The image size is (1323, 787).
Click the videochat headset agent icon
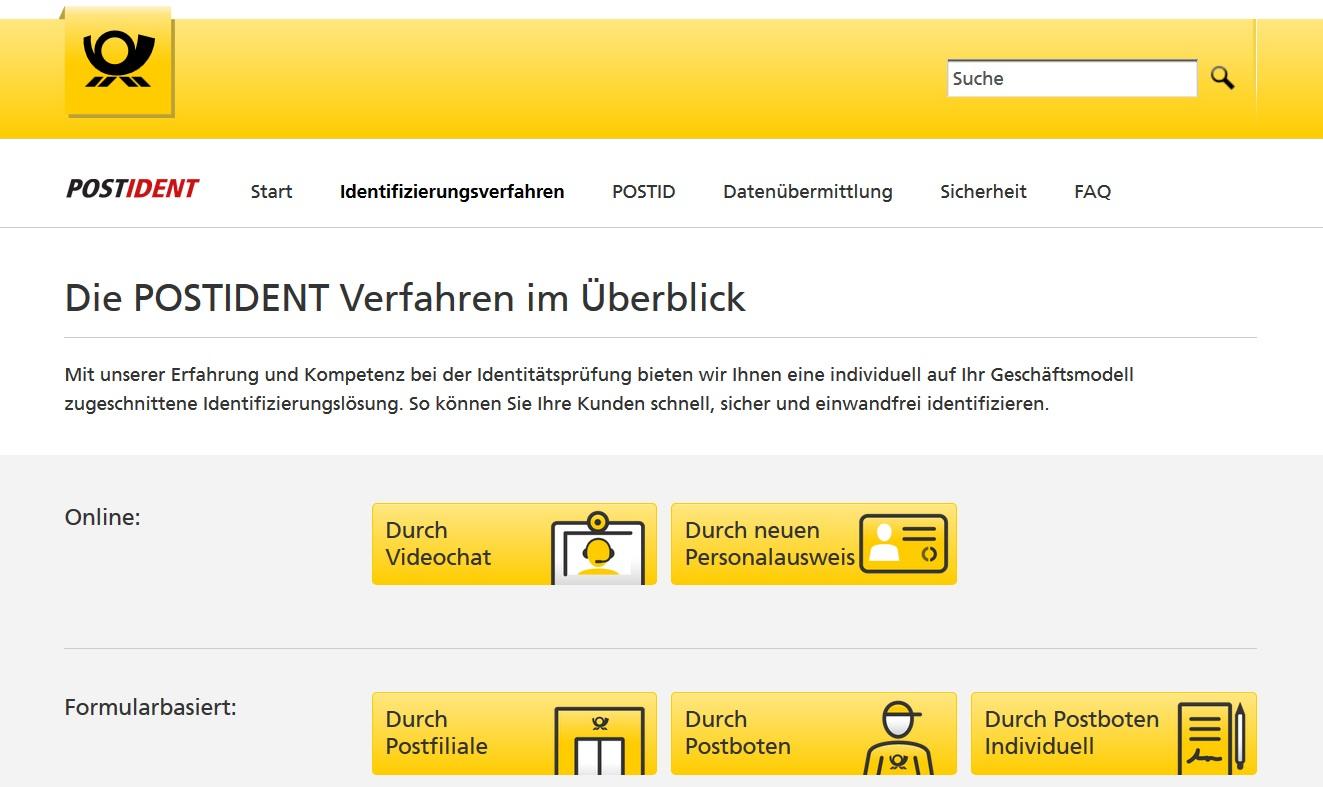coord(598,548)
